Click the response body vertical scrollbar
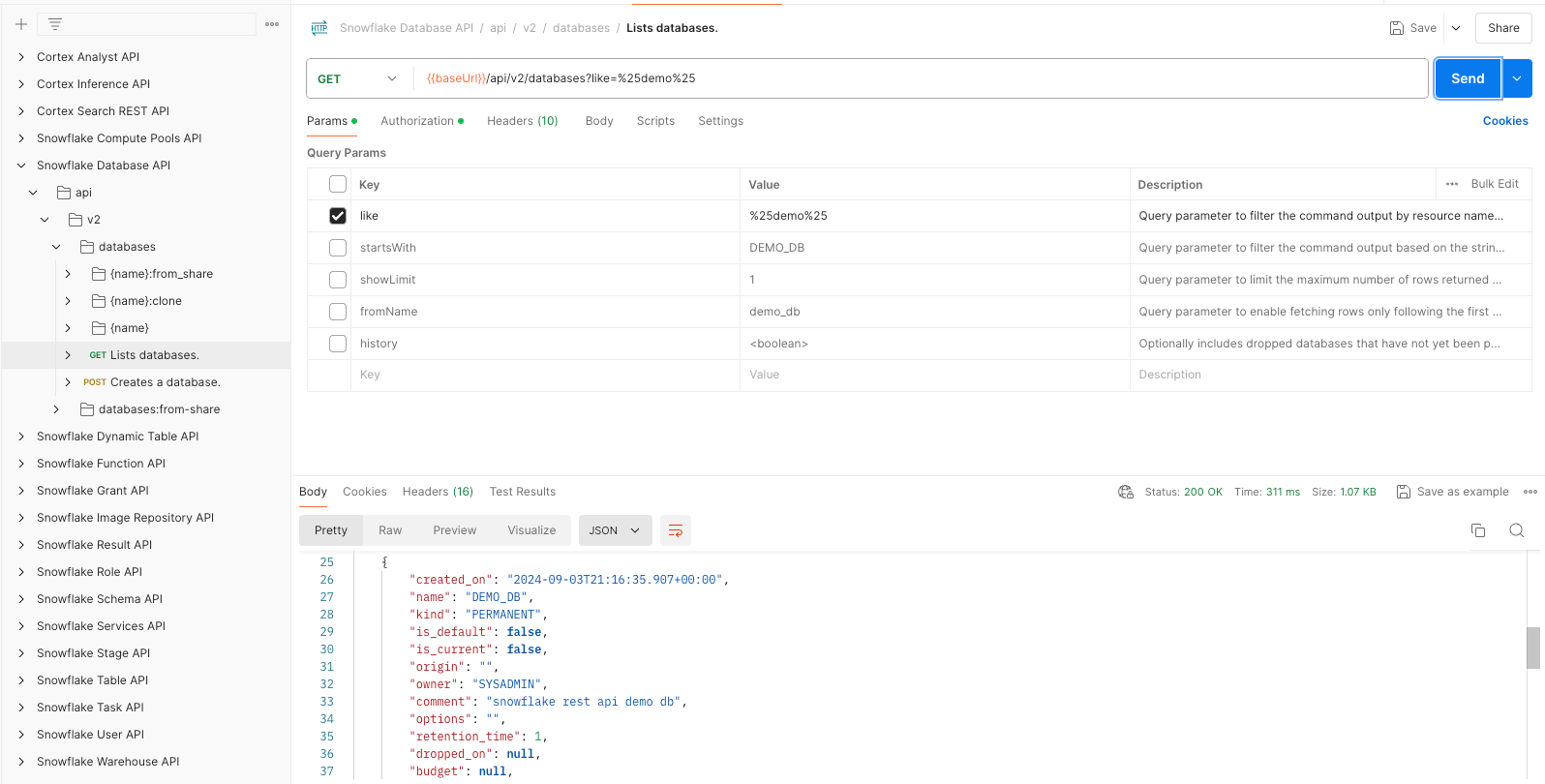This screenshot has height=784, width=1545. [1532, 648]
